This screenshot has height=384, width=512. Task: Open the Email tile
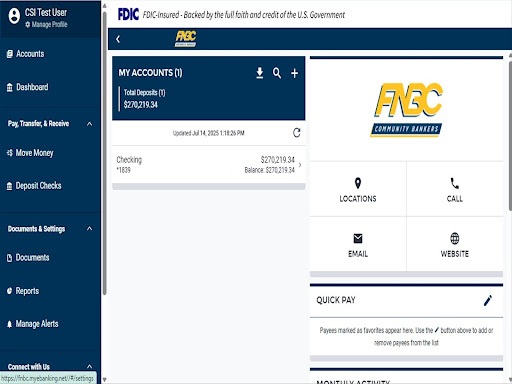tap(358, 244)
